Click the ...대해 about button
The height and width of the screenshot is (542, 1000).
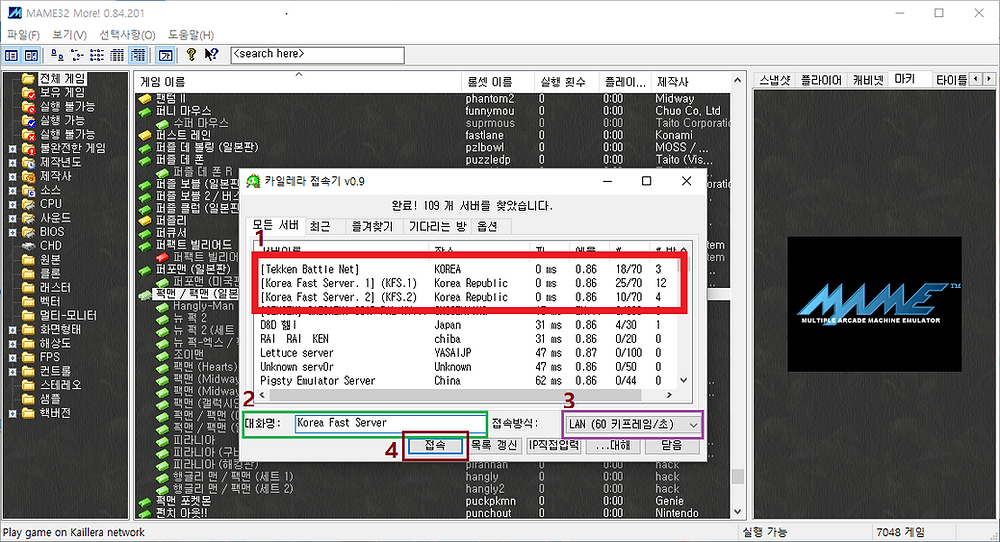612,445
